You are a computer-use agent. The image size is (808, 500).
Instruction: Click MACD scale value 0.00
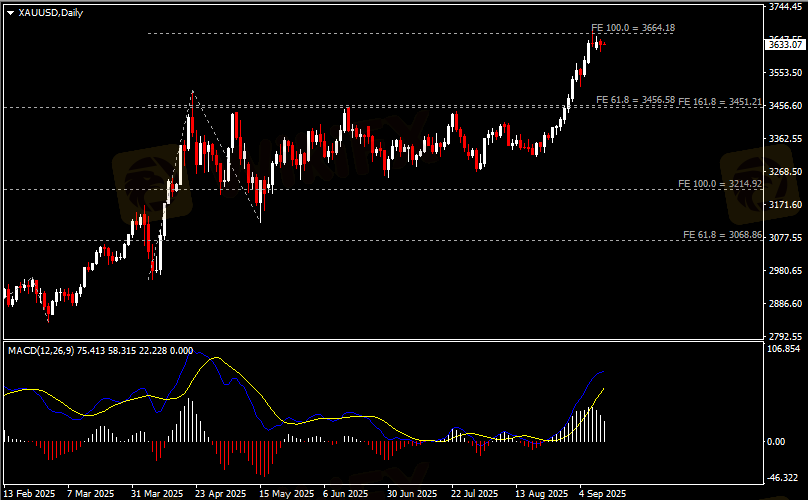(x=776, y=442)
